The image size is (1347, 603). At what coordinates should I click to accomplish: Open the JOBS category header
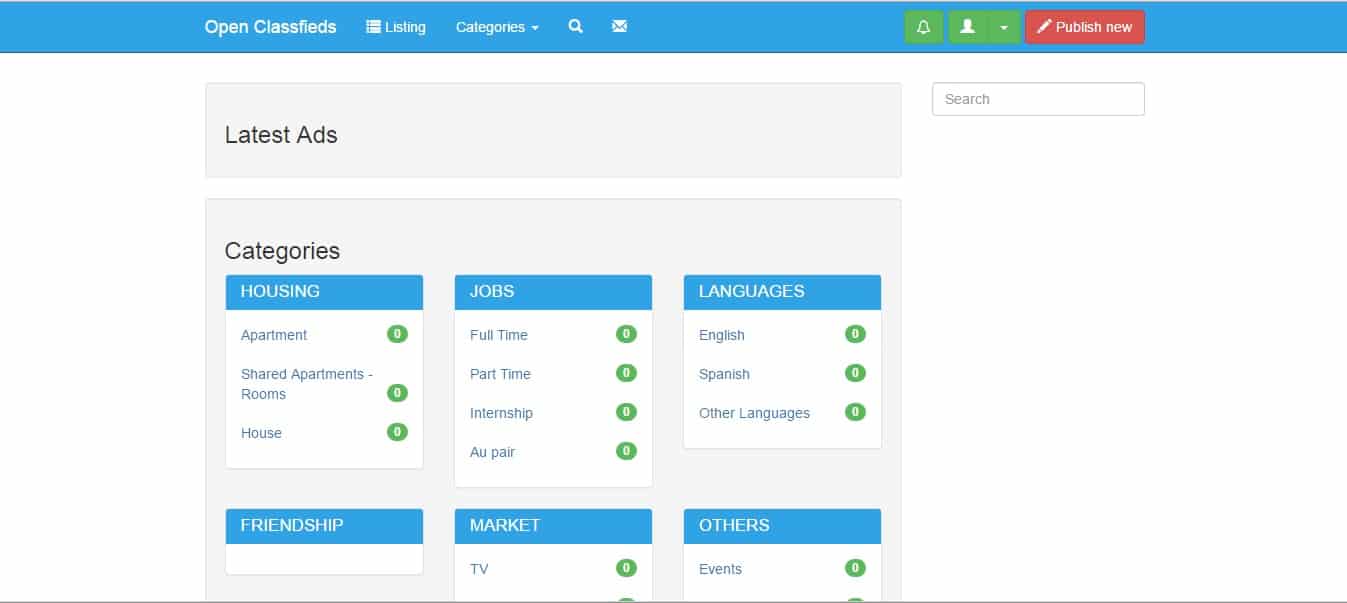(x=553, y=292)
